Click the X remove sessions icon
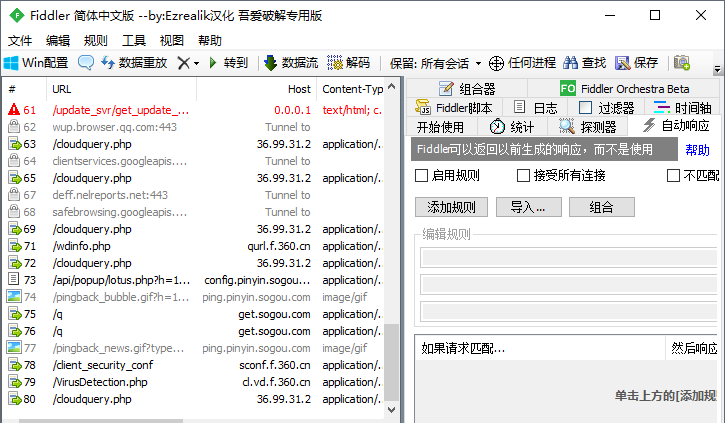This screenshot has height=439, width=725. [184, 62]
